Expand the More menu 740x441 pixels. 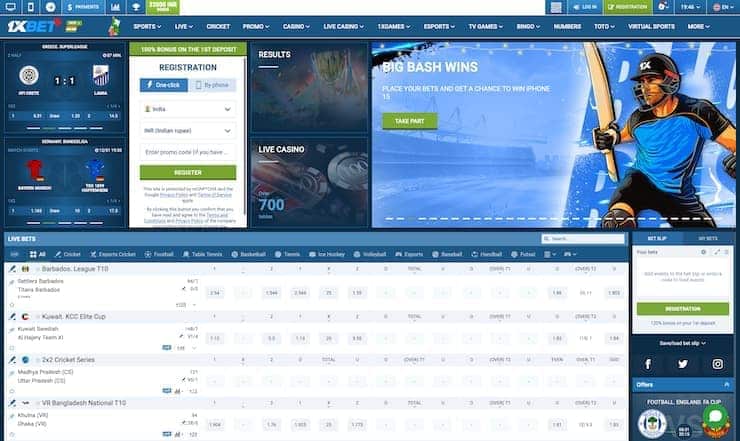(x=698, y=26)
